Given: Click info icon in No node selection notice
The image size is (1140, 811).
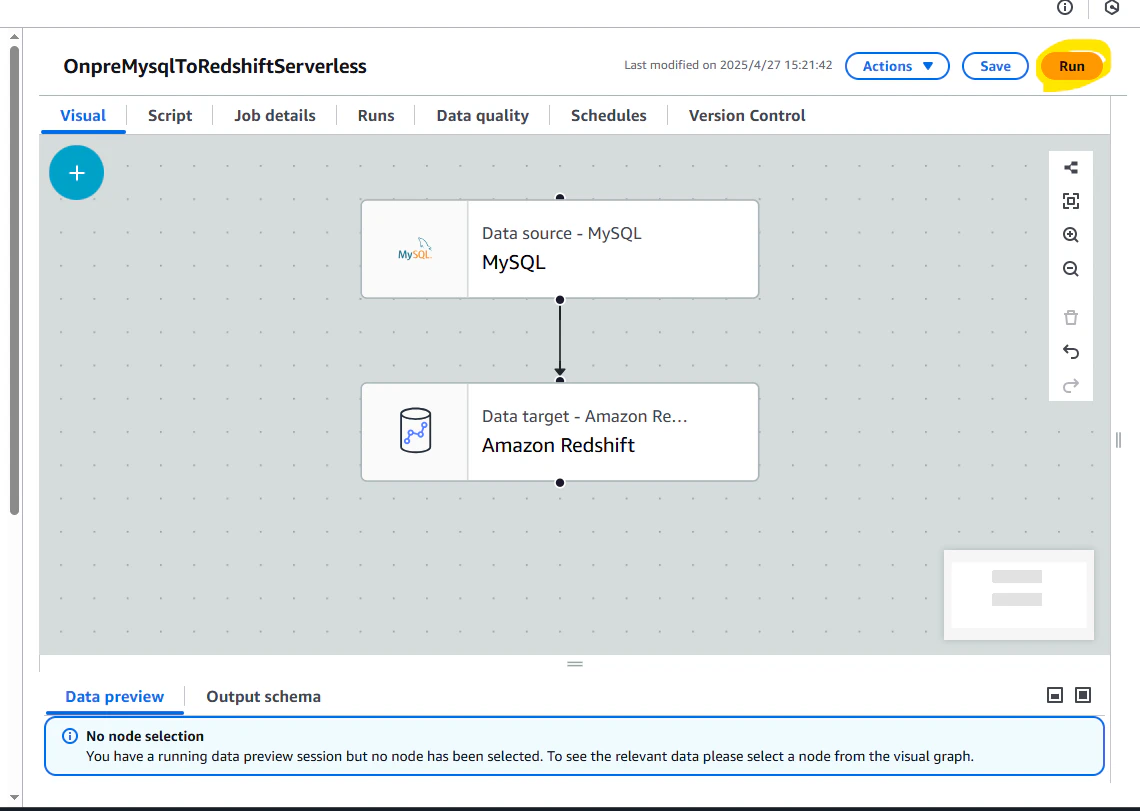Looking at the screenshot, I should 70,736.
